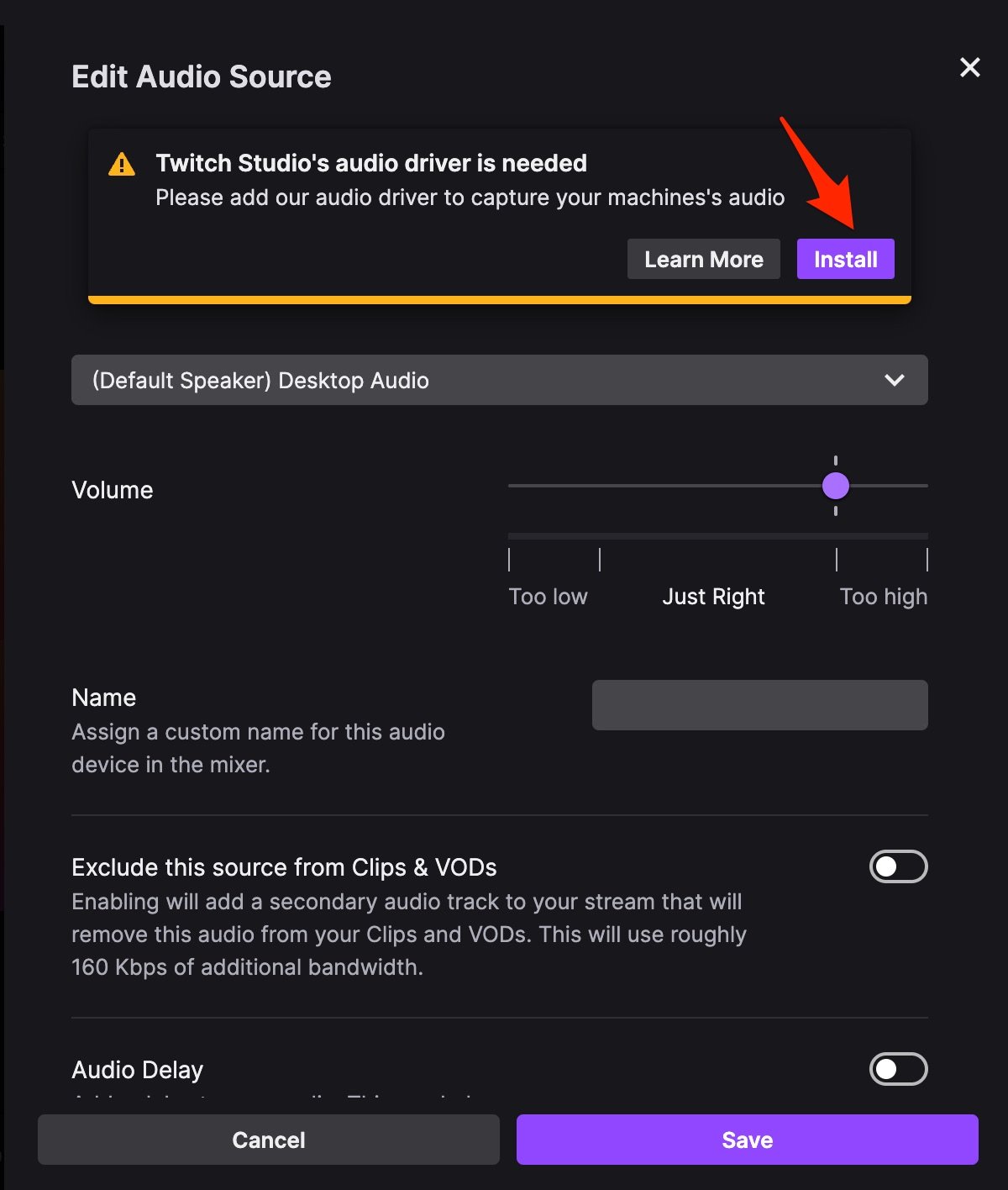This screenshot has height=1190, width=1008.
Task: Click the 'Just Right' volume marker
Action: 713,596
